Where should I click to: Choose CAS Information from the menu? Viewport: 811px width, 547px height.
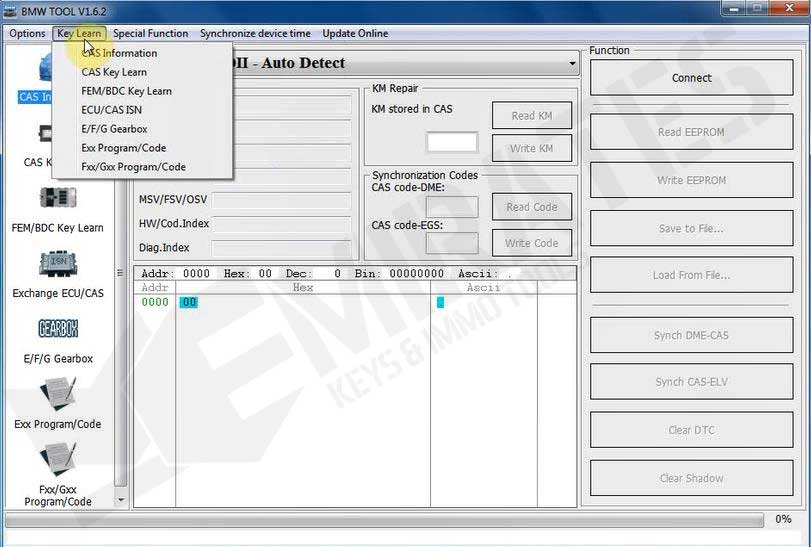pos(142,53)
